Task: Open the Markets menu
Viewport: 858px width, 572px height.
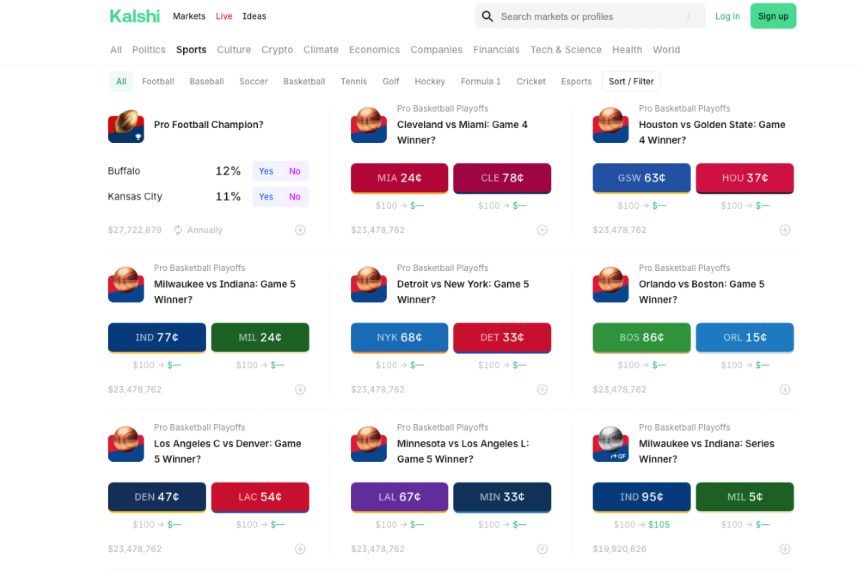Action: click(x=189, y=16)
